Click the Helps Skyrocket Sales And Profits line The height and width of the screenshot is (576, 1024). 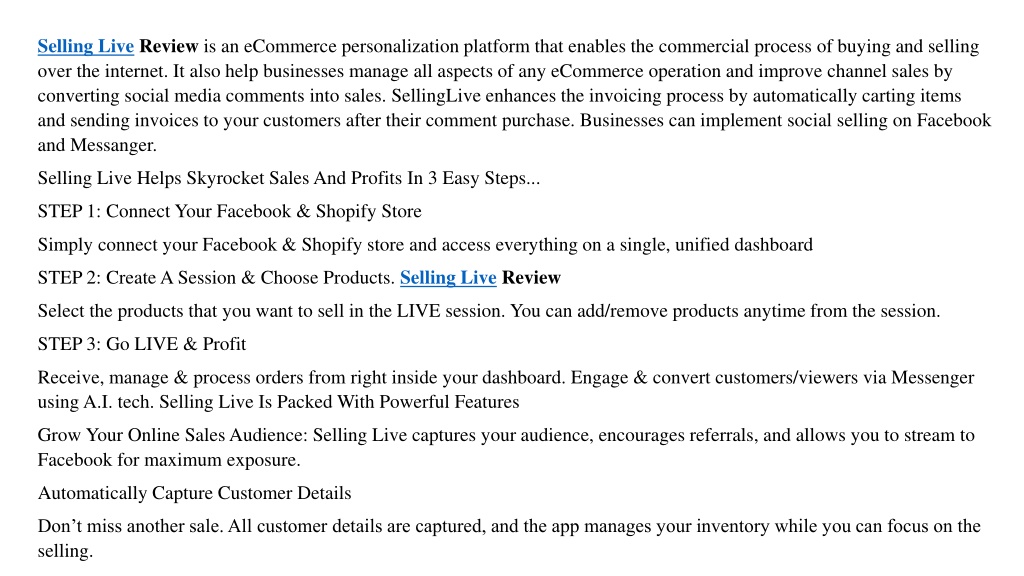coord(289,178)
